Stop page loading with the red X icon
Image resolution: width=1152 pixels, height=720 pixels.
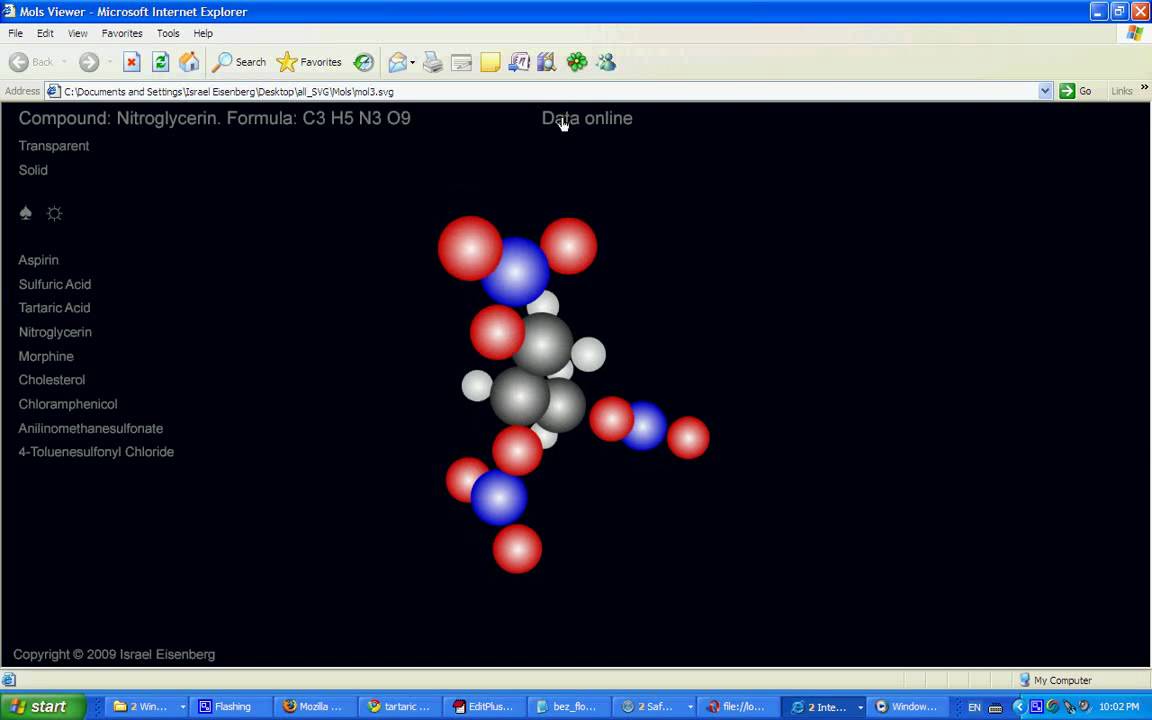tap(132, 62)
